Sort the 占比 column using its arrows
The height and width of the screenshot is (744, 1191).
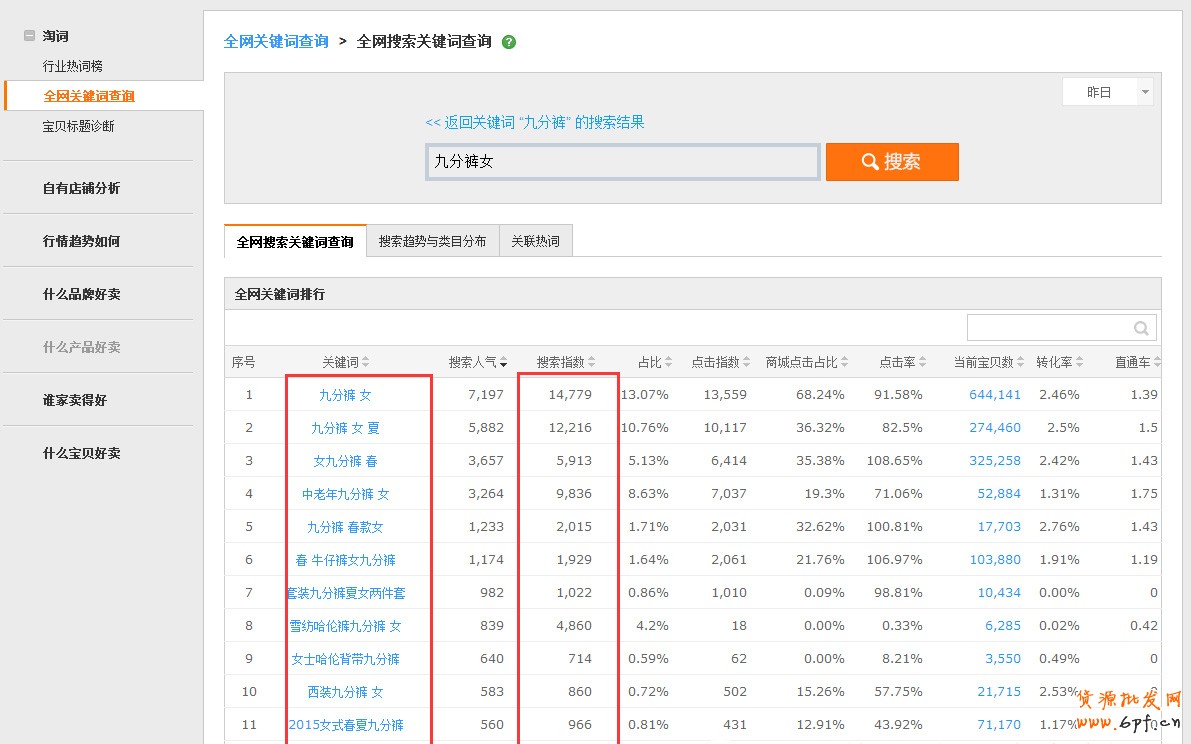coord(668,361)
